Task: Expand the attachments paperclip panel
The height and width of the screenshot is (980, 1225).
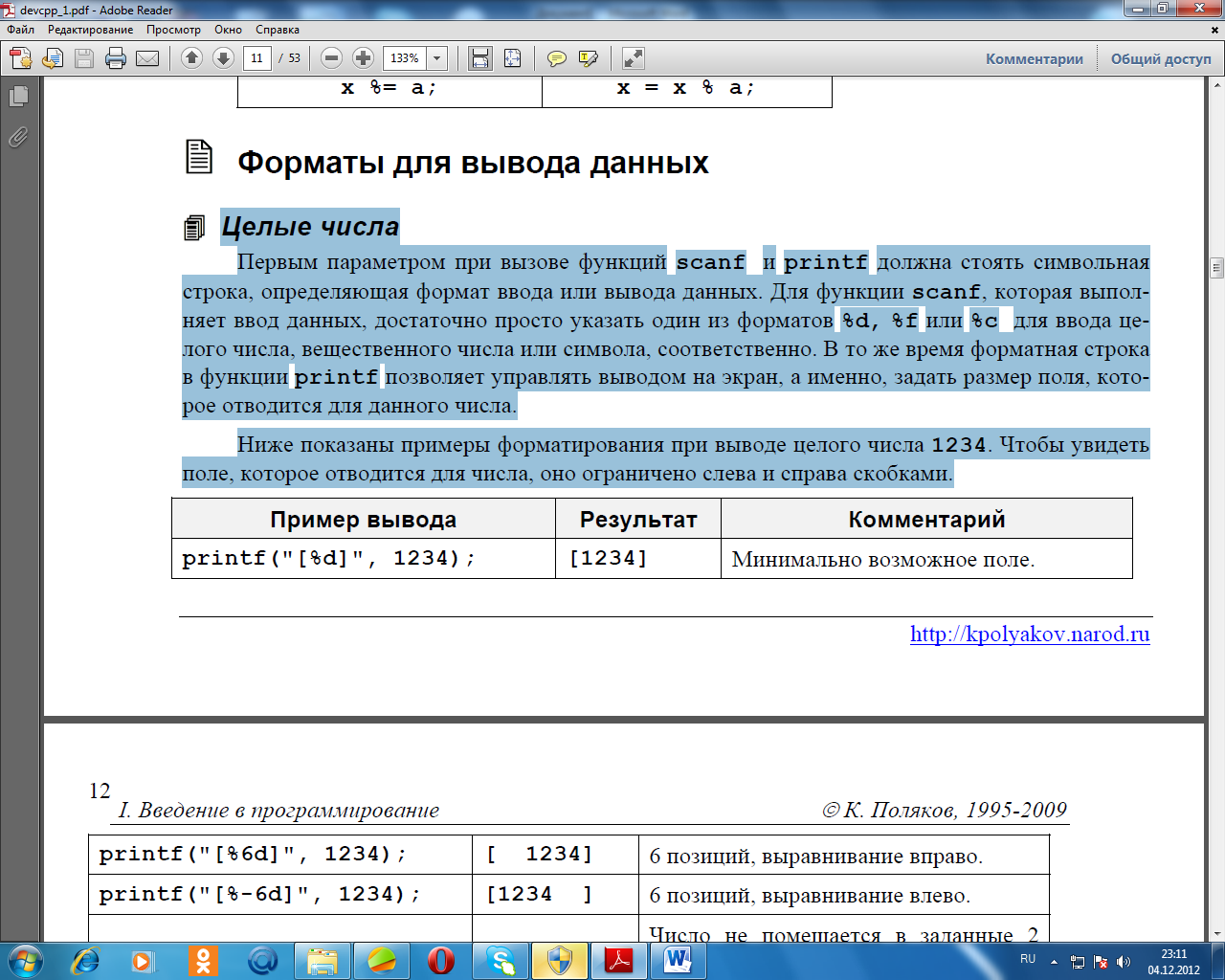Action: click(18, 138)
